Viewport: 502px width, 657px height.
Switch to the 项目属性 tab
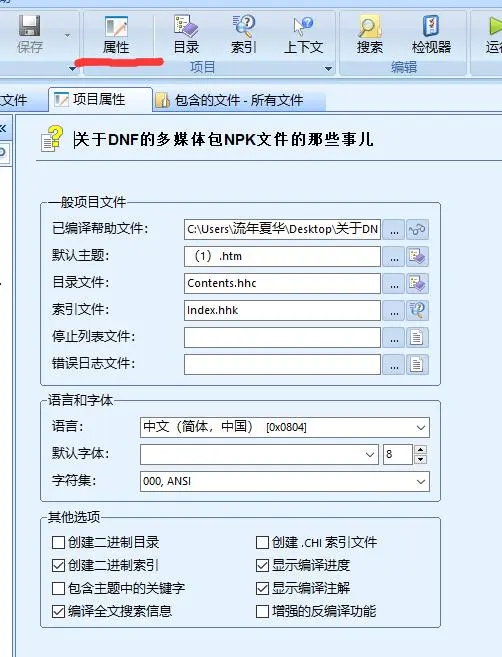coord(100,99)
